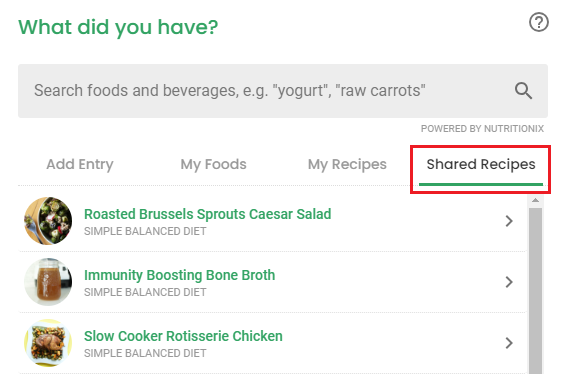
Task: Open Roasted Brussels Sprouts Caesar Salad recipe
Action: click(x=207, y=214)
